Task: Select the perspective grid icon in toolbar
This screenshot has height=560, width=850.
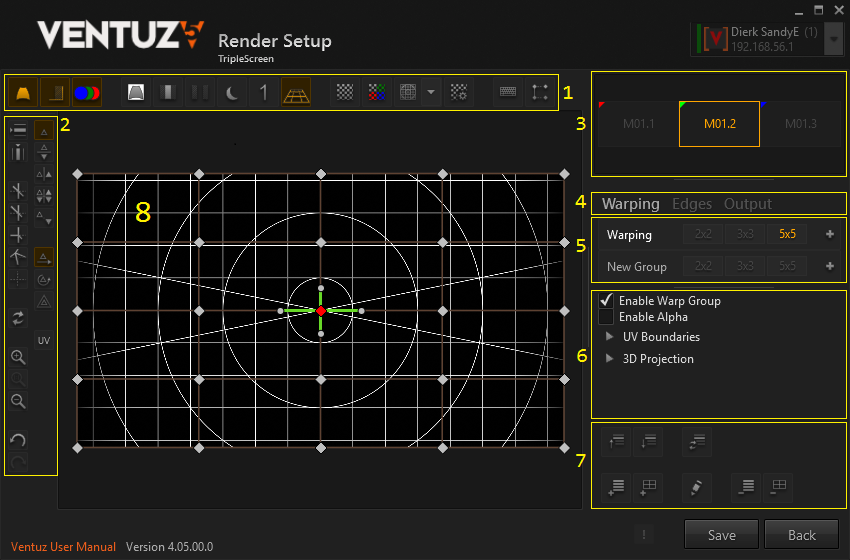Action: (296, 93)
